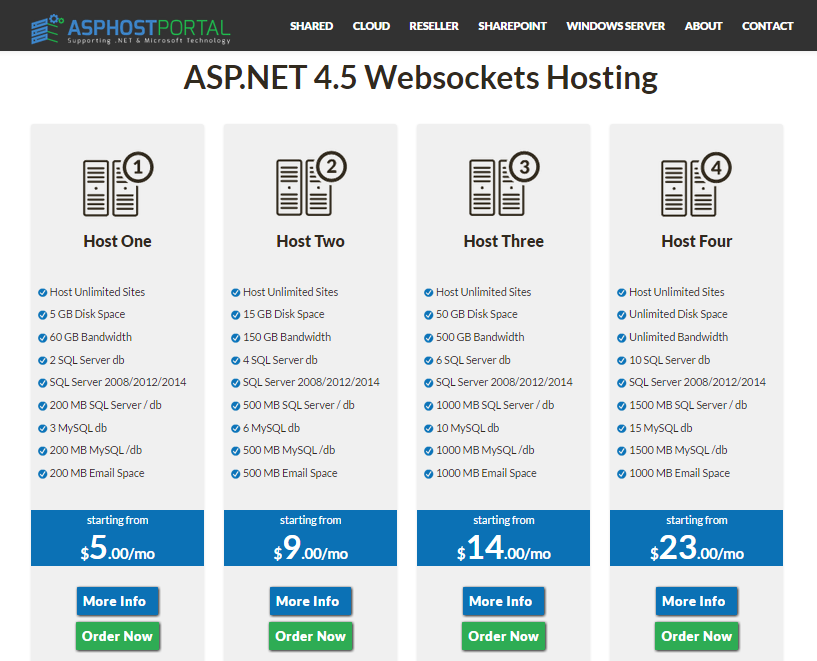
Task: Click 1000 MB Email Space under Host Three
Action: pos(486,473)
